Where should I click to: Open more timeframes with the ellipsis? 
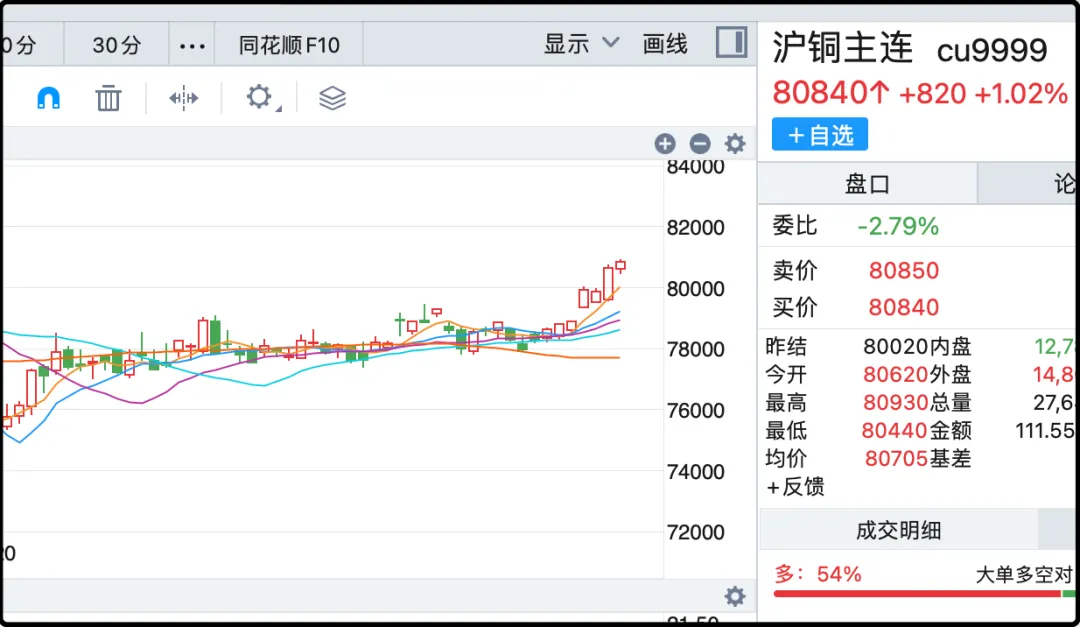[x=191, y=45]
